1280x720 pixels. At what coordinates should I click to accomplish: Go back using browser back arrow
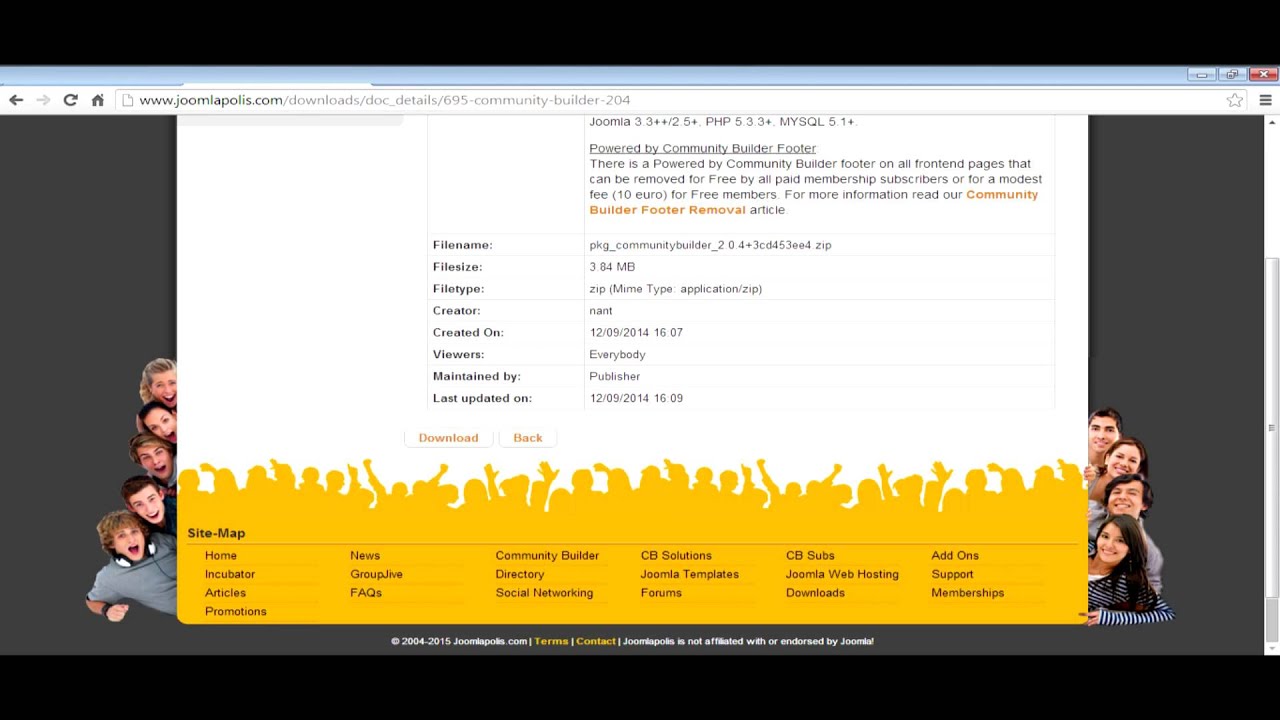(x=16, y=100)
